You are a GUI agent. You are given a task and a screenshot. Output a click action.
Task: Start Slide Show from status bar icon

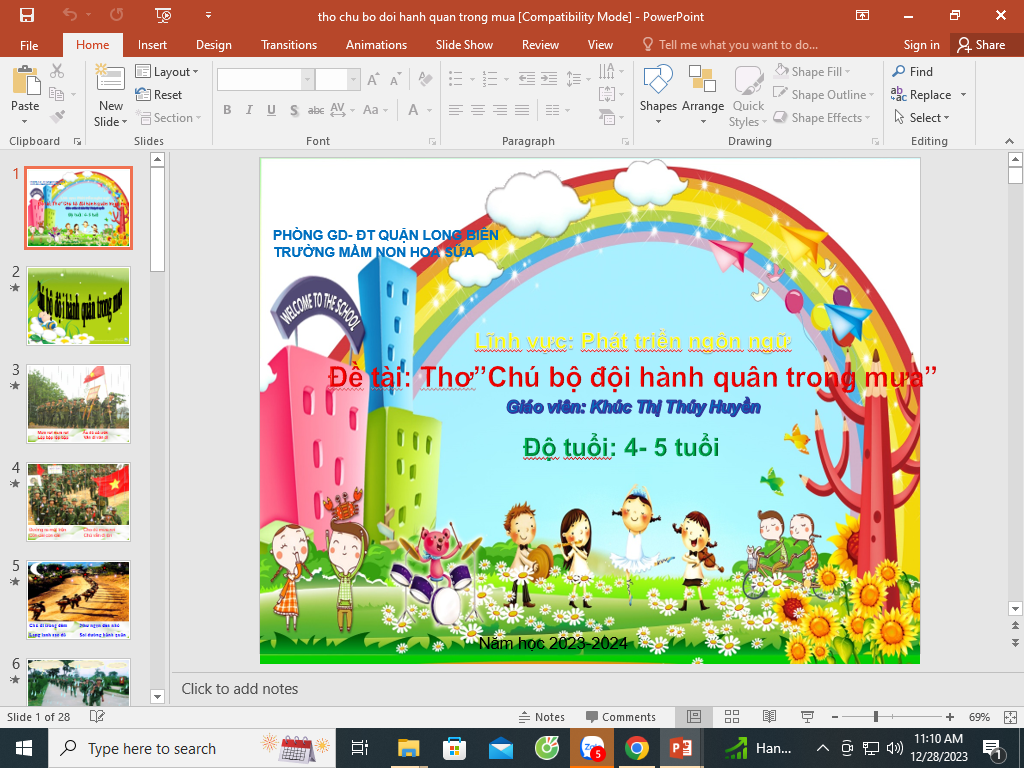(807, 717)
